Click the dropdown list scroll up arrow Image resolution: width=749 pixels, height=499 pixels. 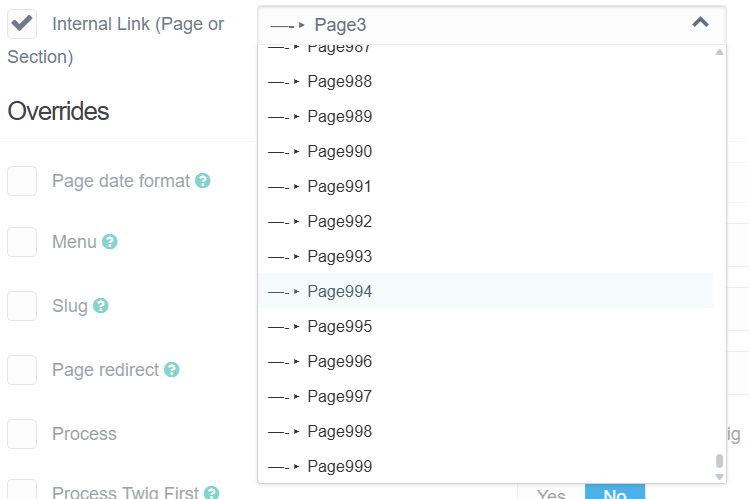click(x=719, y=52)
